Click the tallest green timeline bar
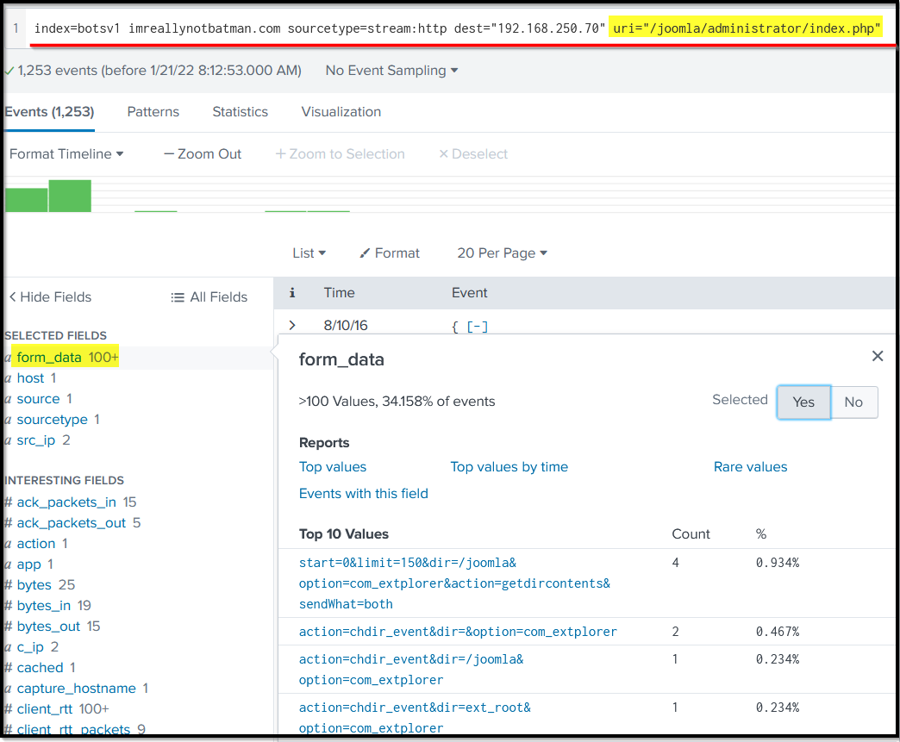Viewport: 900px width, 742px height. tap(69, 196)
